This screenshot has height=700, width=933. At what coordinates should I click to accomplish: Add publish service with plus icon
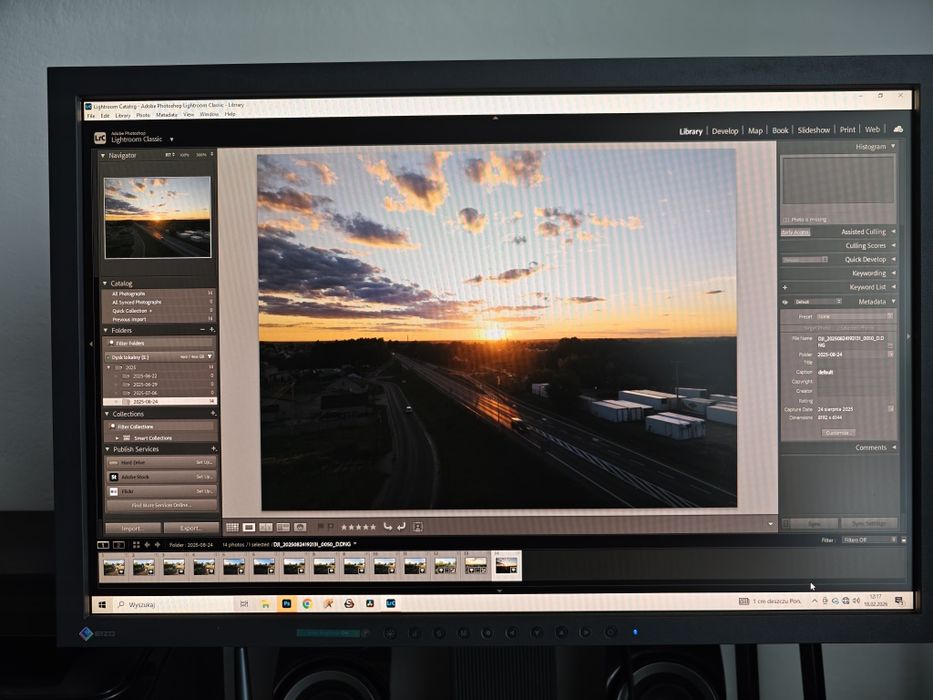213,449
